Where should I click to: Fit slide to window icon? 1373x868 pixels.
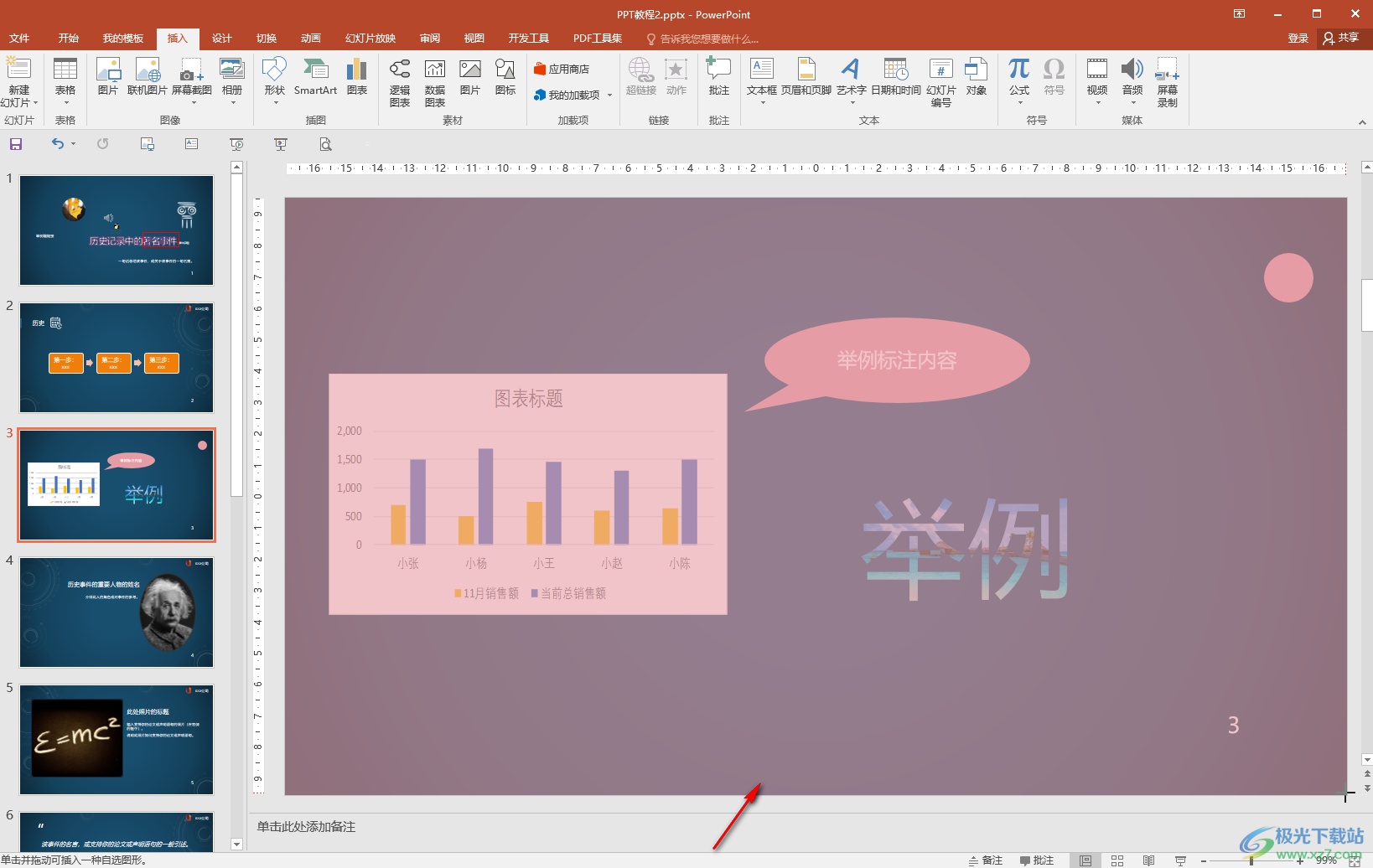pyautogui.click(x=1355, y=860)
